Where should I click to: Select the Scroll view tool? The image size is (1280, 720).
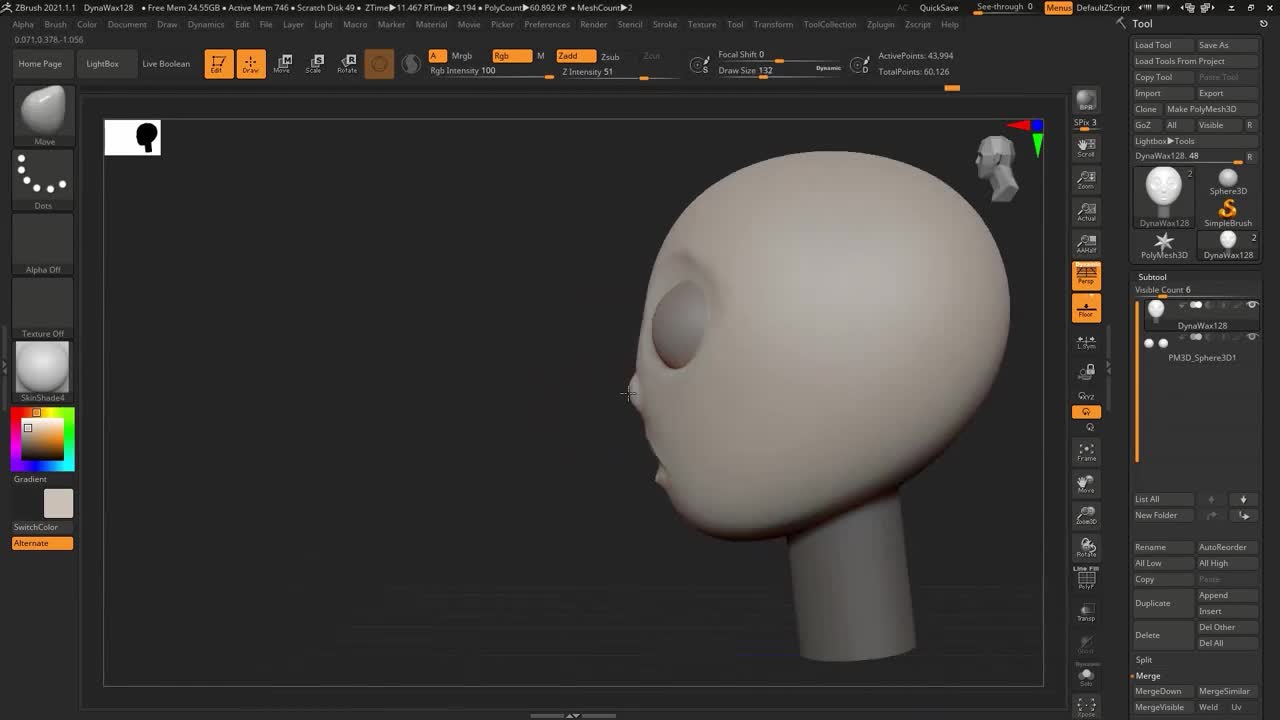(x=1086, y=148)
